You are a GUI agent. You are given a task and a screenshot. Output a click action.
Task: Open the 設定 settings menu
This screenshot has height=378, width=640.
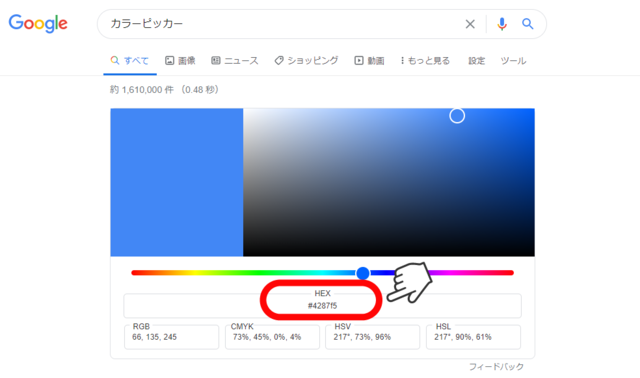(x=477, y=61)
